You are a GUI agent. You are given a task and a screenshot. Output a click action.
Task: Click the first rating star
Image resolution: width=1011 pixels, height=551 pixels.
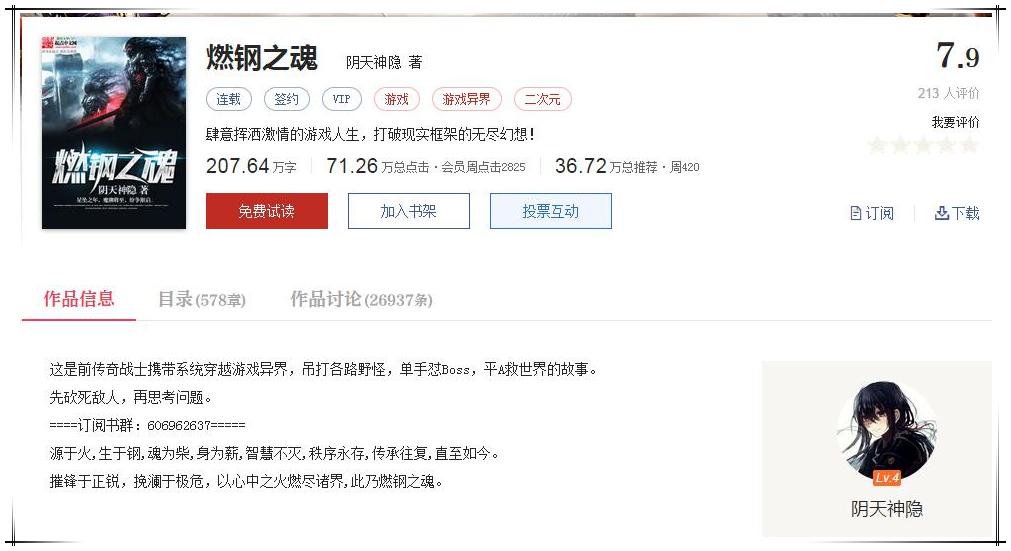[877, 145]
